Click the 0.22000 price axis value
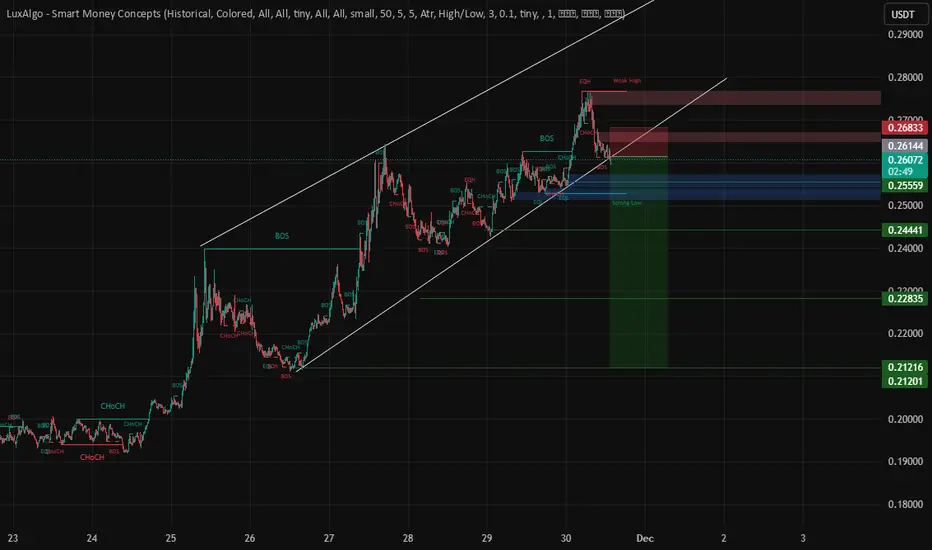The height and width of the screenshot is (550, 932). tap(905, 334)
